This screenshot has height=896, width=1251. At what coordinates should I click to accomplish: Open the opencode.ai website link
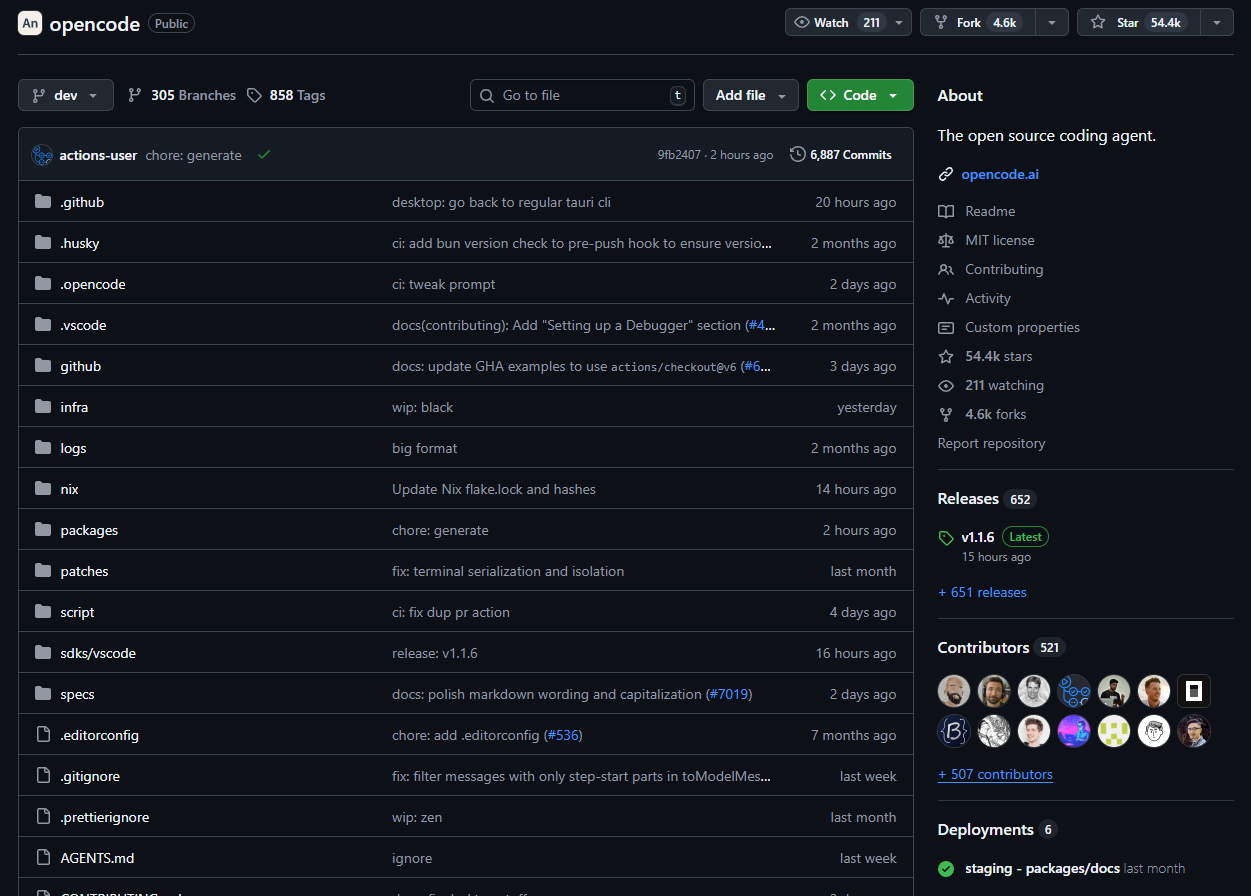pos(999,175)
